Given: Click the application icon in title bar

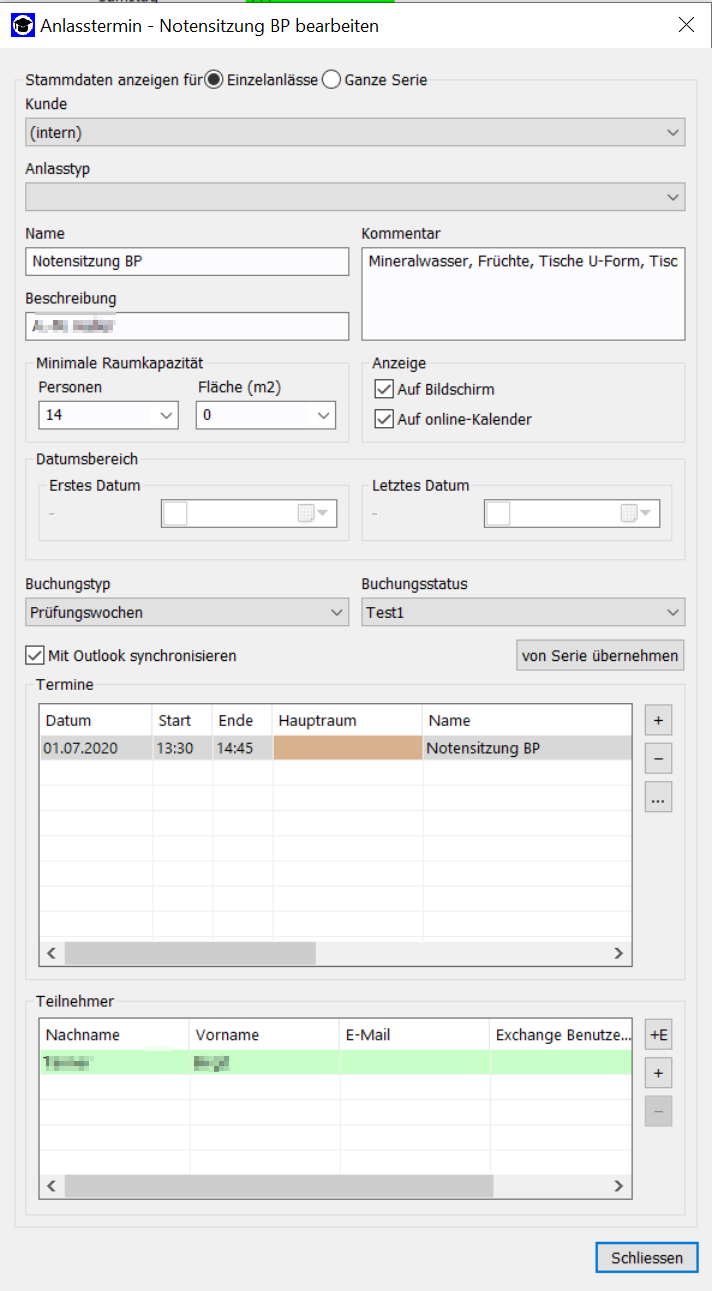Looking at the screenshot, I should (x=22, y=25).
